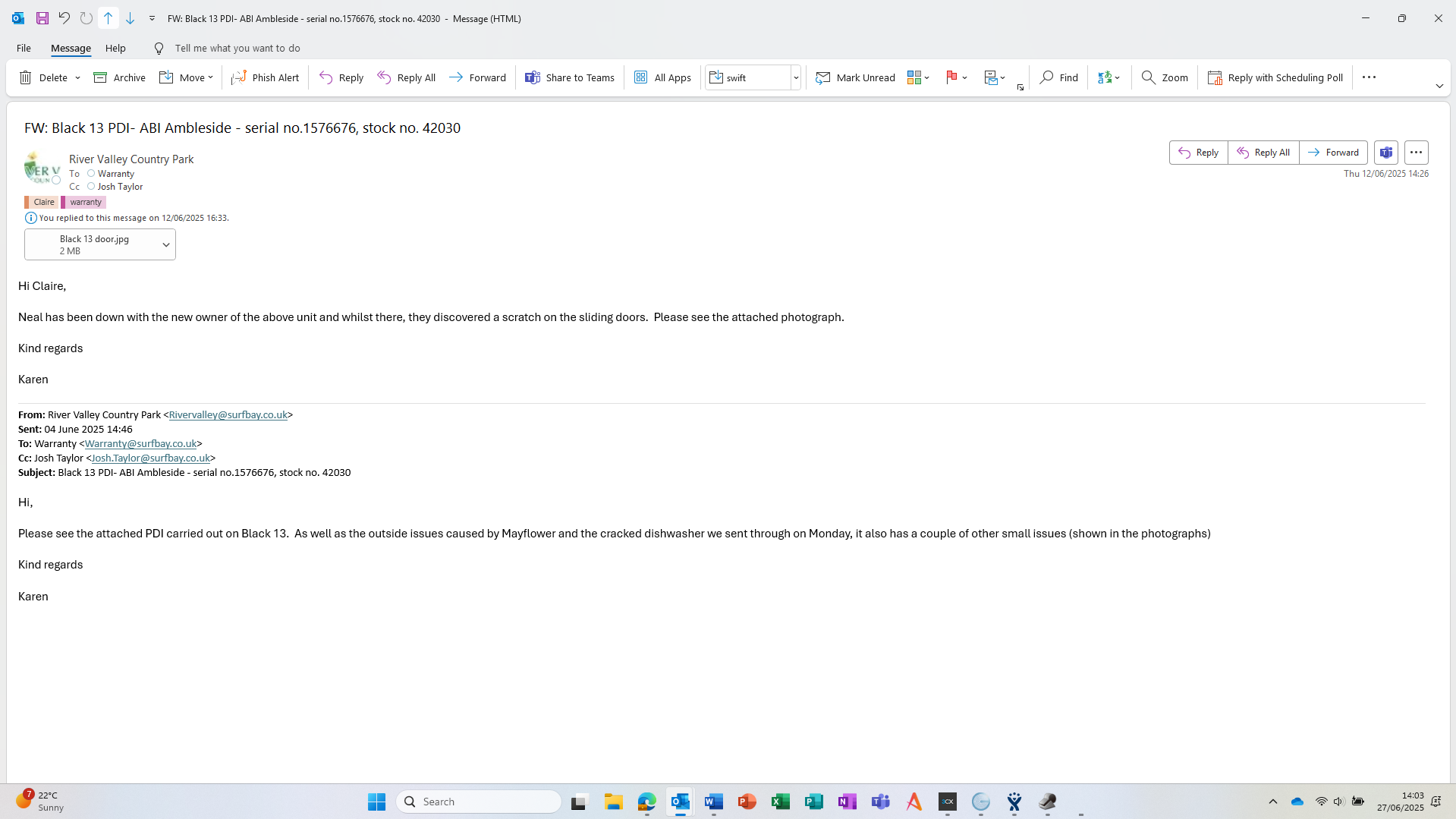1456x819 pixels.
Task: Open Josh.Taylor@surfbay.co.uk address link
Action: (x=150, y=458)
